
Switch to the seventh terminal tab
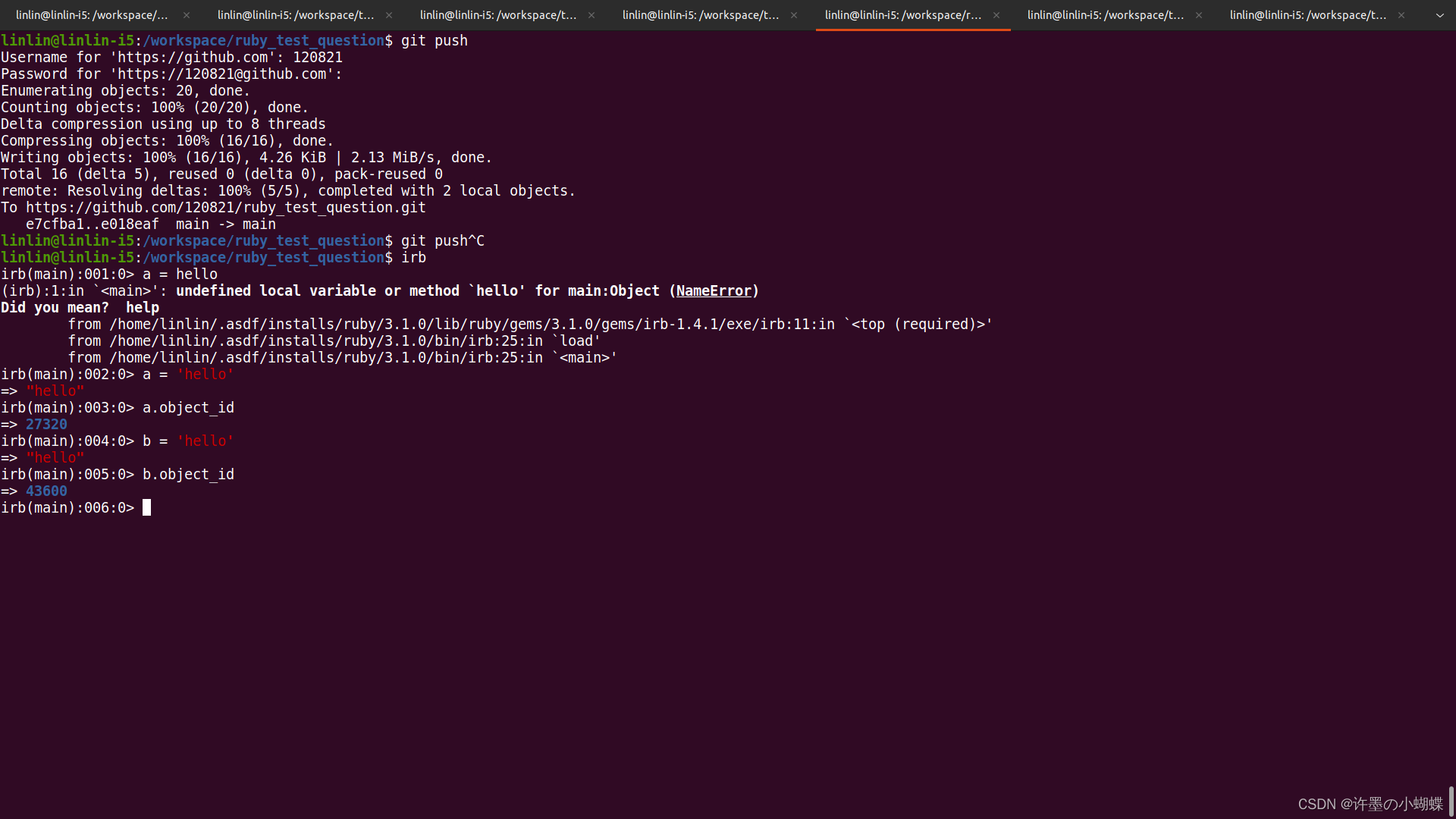point(1307,15)
